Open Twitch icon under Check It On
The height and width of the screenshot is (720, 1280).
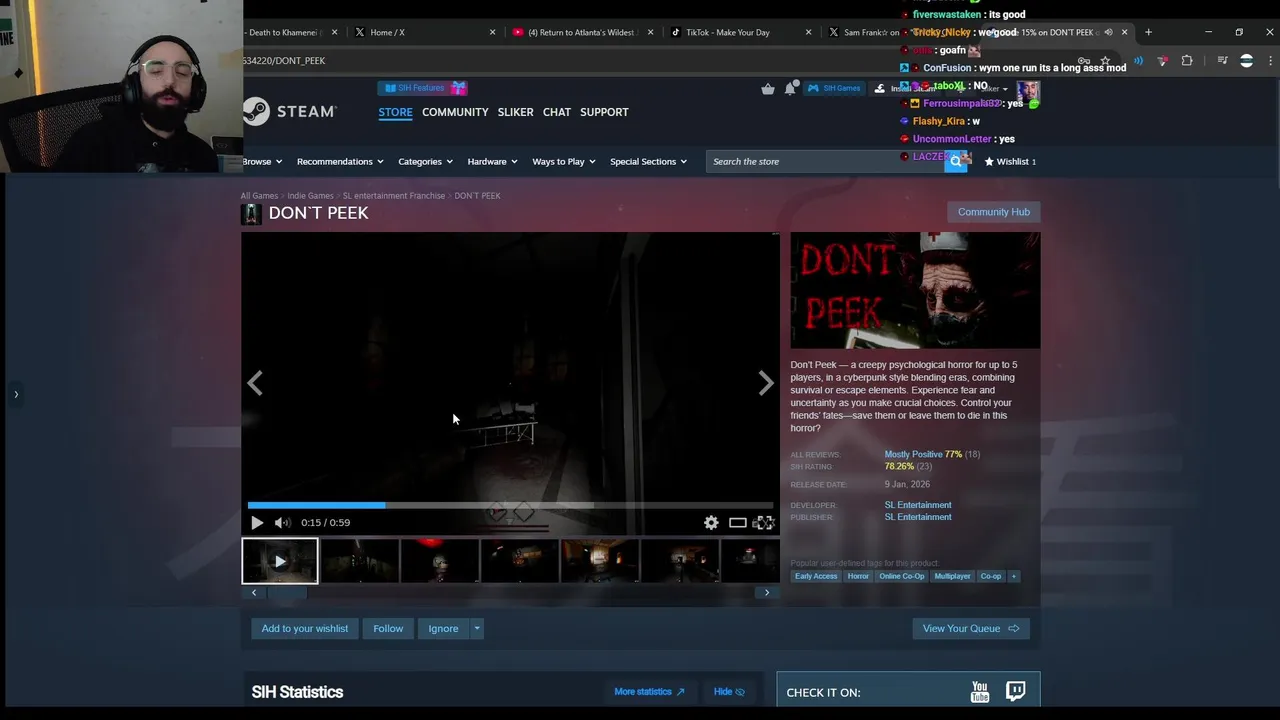1015,691
